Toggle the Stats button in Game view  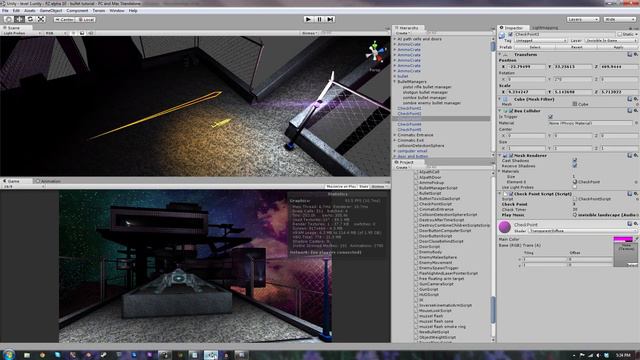(363, 186)
